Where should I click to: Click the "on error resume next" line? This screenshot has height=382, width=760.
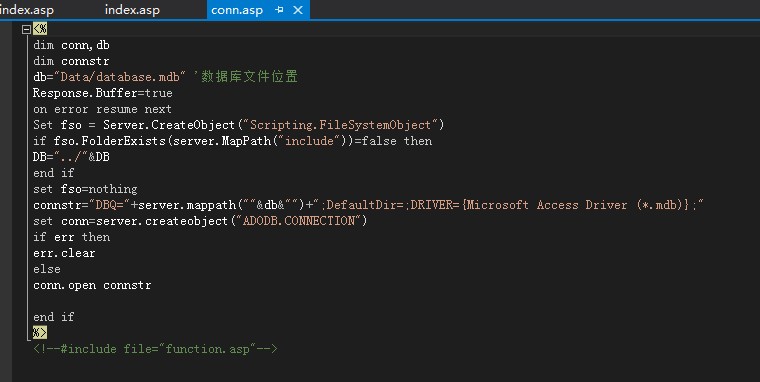pyautogui.click(x=102, y=109)
